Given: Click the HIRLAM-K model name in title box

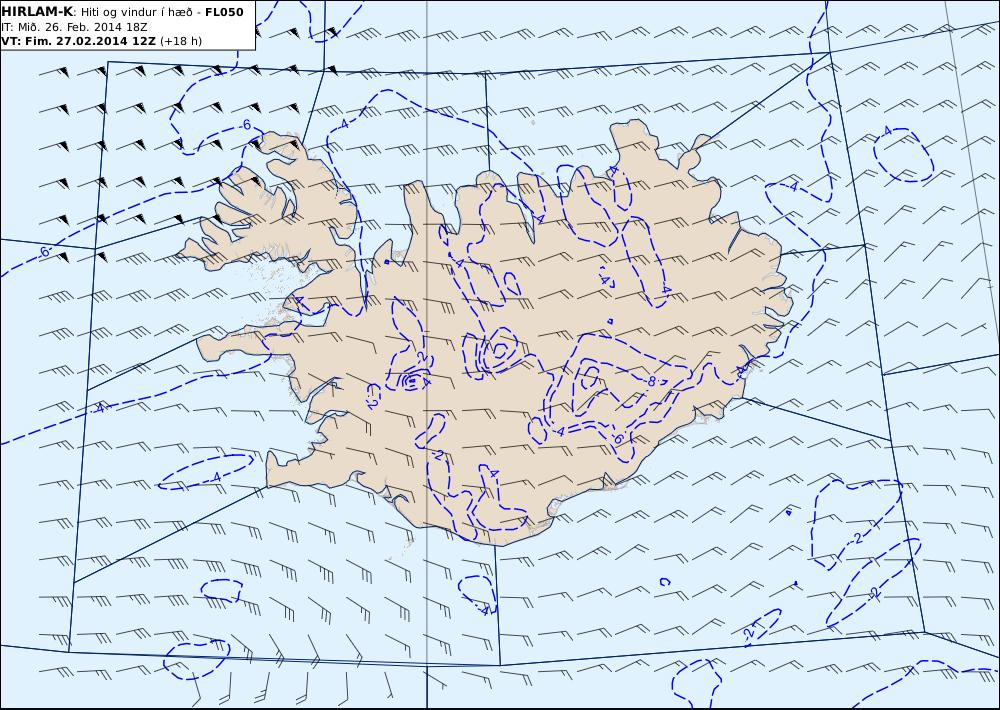Looking at the screenshot, I should pos(37,12).
